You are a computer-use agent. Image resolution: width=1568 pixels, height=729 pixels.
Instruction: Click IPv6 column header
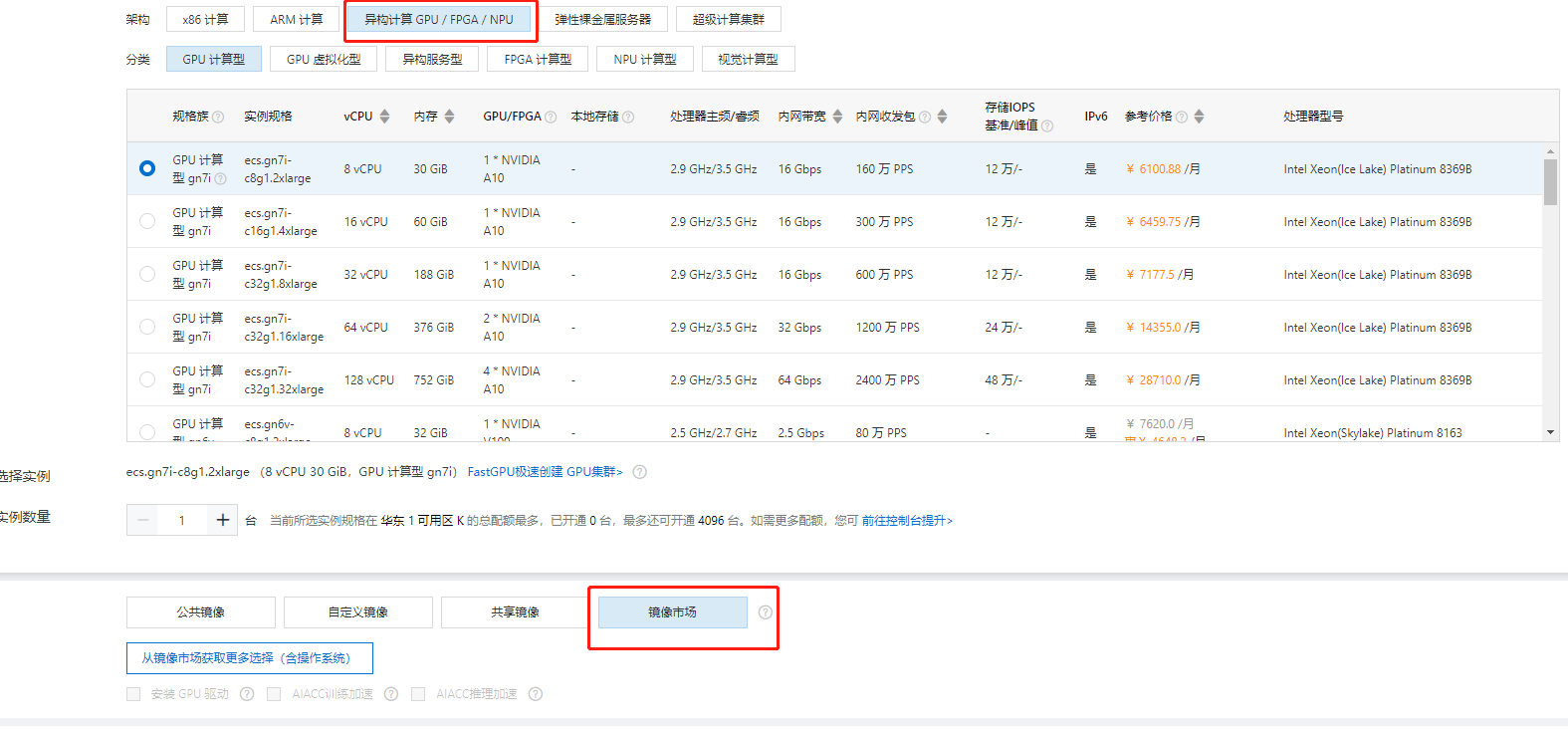pyautogui.click(x=1096, y=117)
